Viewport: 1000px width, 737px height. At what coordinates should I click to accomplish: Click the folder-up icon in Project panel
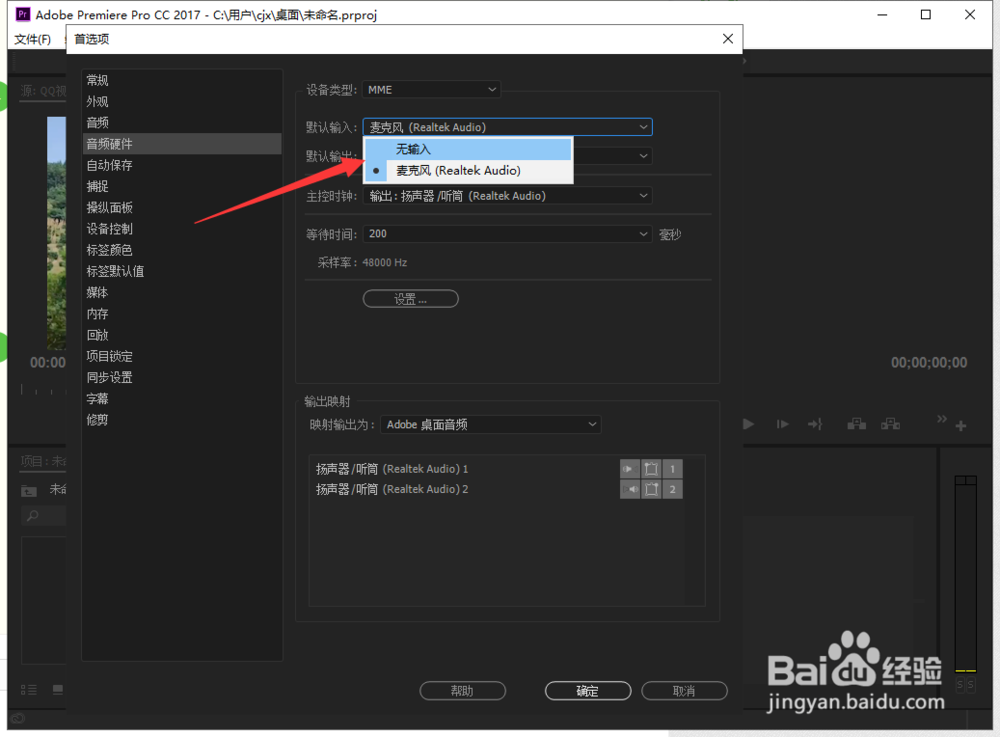coord(29,490)
